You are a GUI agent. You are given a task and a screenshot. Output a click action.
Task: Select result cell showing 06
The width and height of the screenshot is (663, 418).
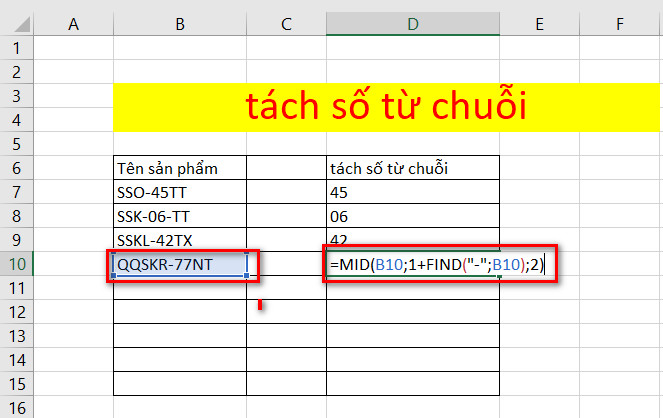pyautogui.click(x=413, y=216)
